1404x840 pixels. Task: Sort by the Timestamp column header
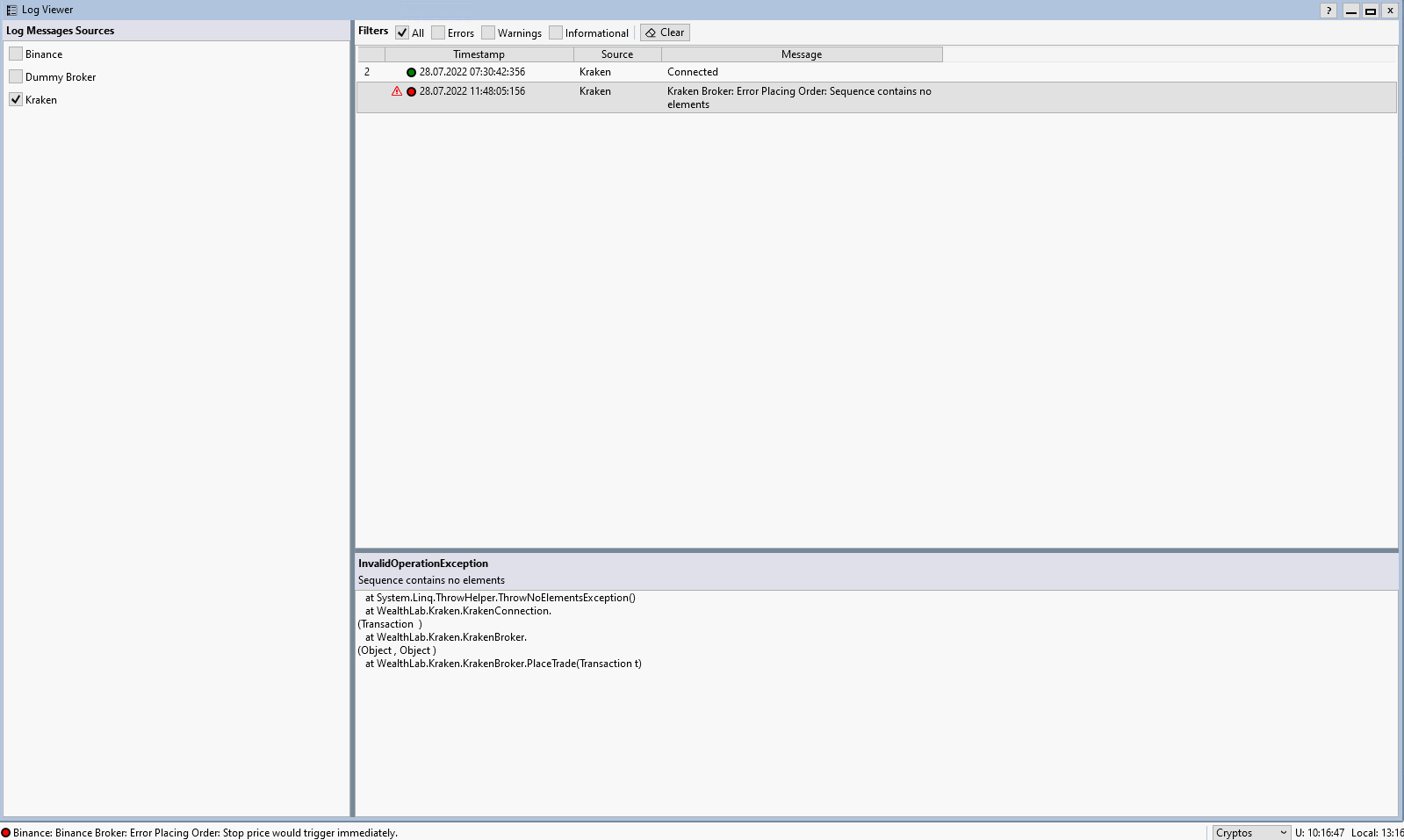coord(479,54)
